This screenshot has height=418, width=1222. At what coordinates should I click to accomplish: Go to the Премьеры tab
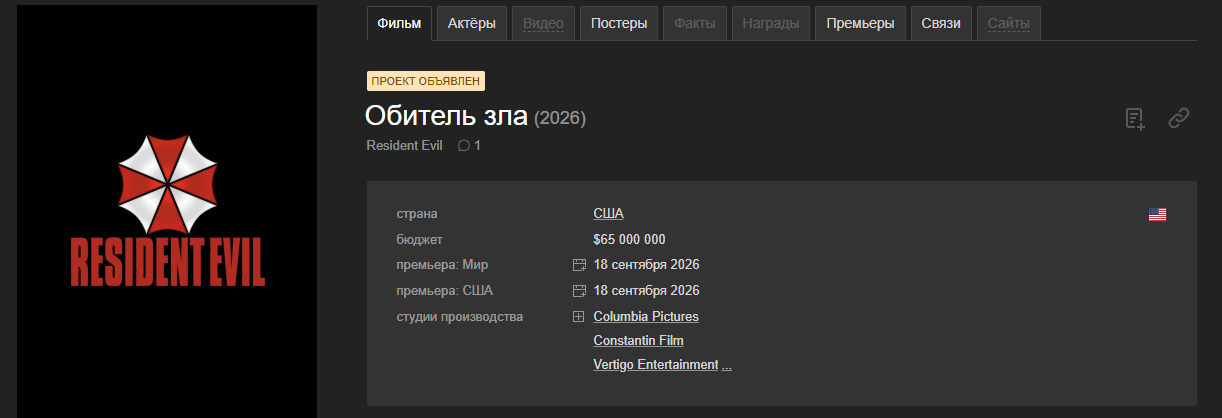pyautogui.click(x=860, y=24)
